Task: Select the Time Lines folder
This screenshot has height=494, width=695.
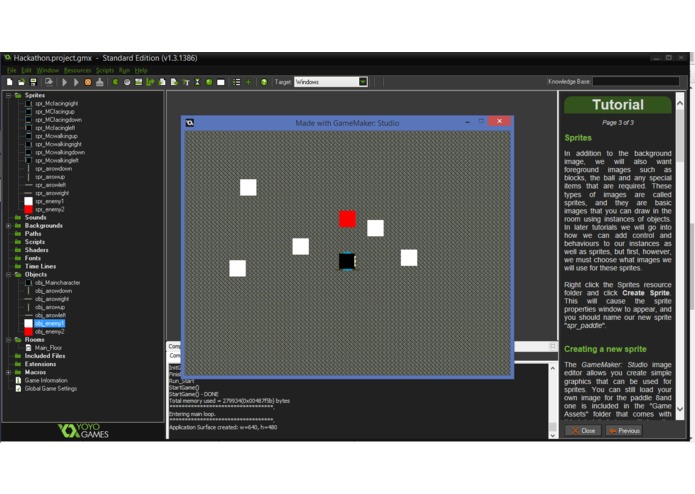Action: pyautogui.click(x=40, y=266)
